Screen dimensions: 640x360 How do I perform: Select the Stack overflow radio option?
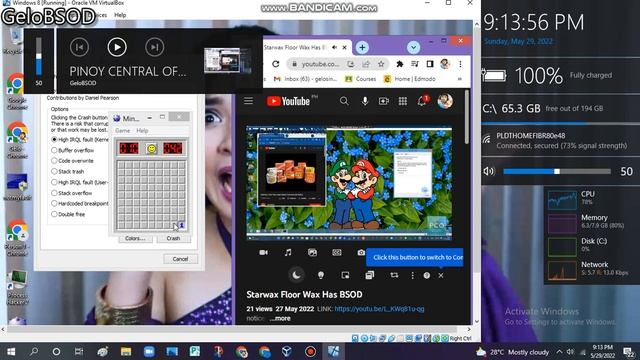click(54, 193)
